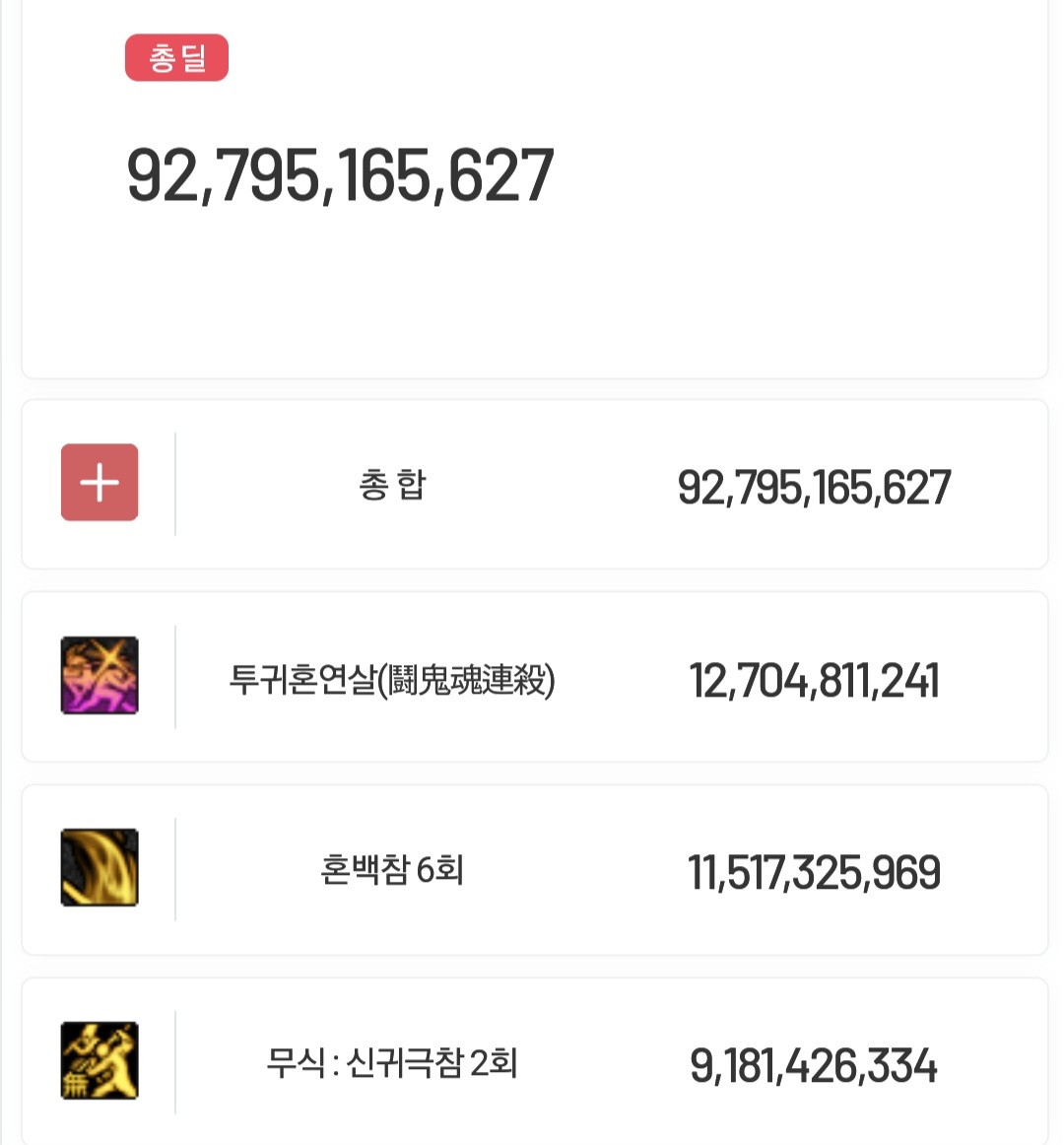
Task: Expand the total with the red plus button
Action: (x=100, y=482)
